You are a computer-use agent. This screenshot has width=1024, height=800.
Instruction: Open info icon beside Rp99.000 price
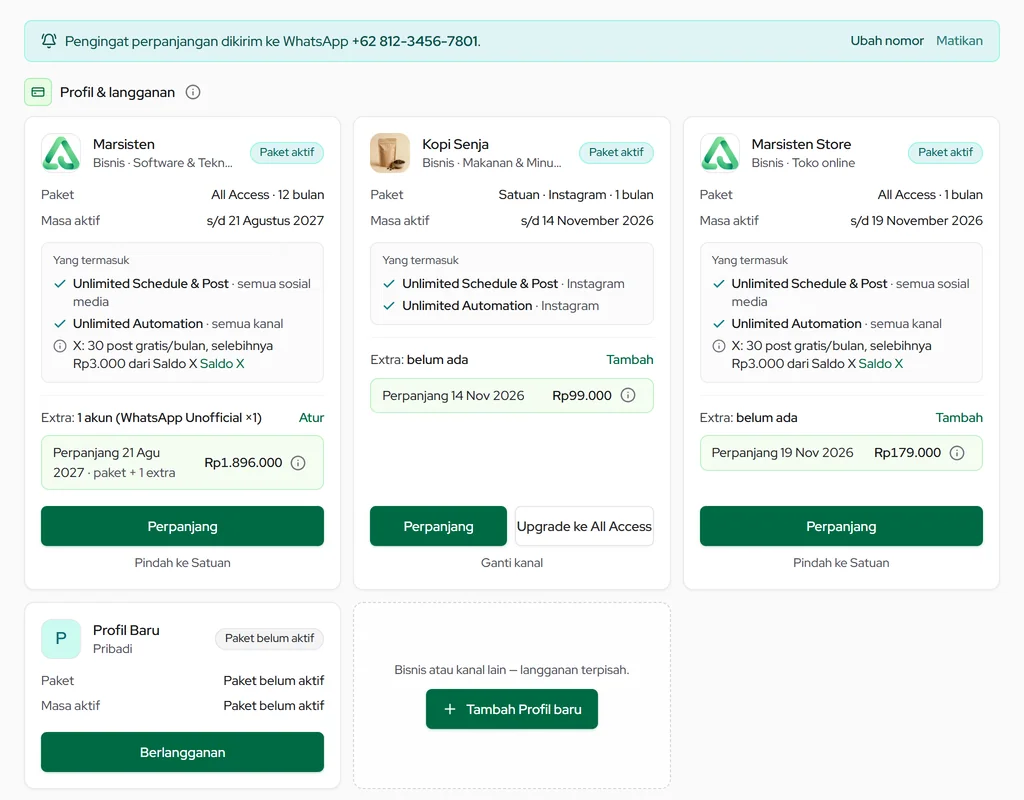(628, 395)
